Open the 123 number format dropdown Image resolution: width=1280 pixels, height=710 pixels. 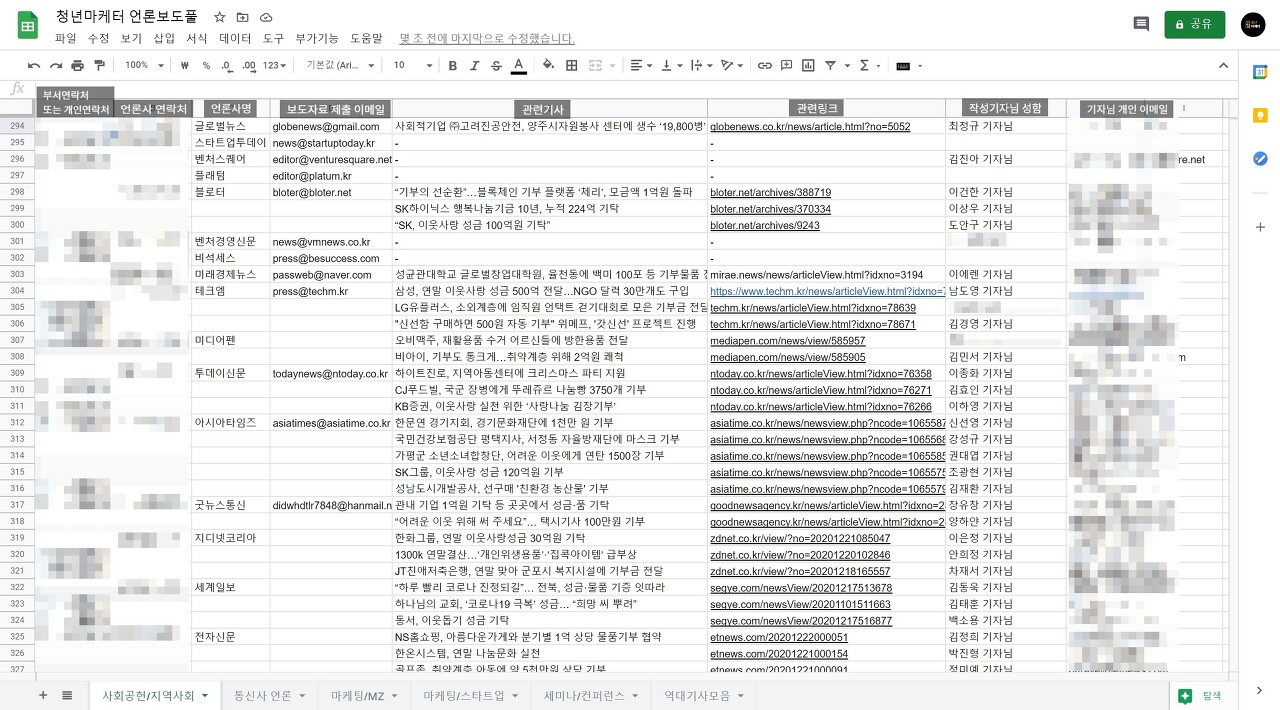276,66
